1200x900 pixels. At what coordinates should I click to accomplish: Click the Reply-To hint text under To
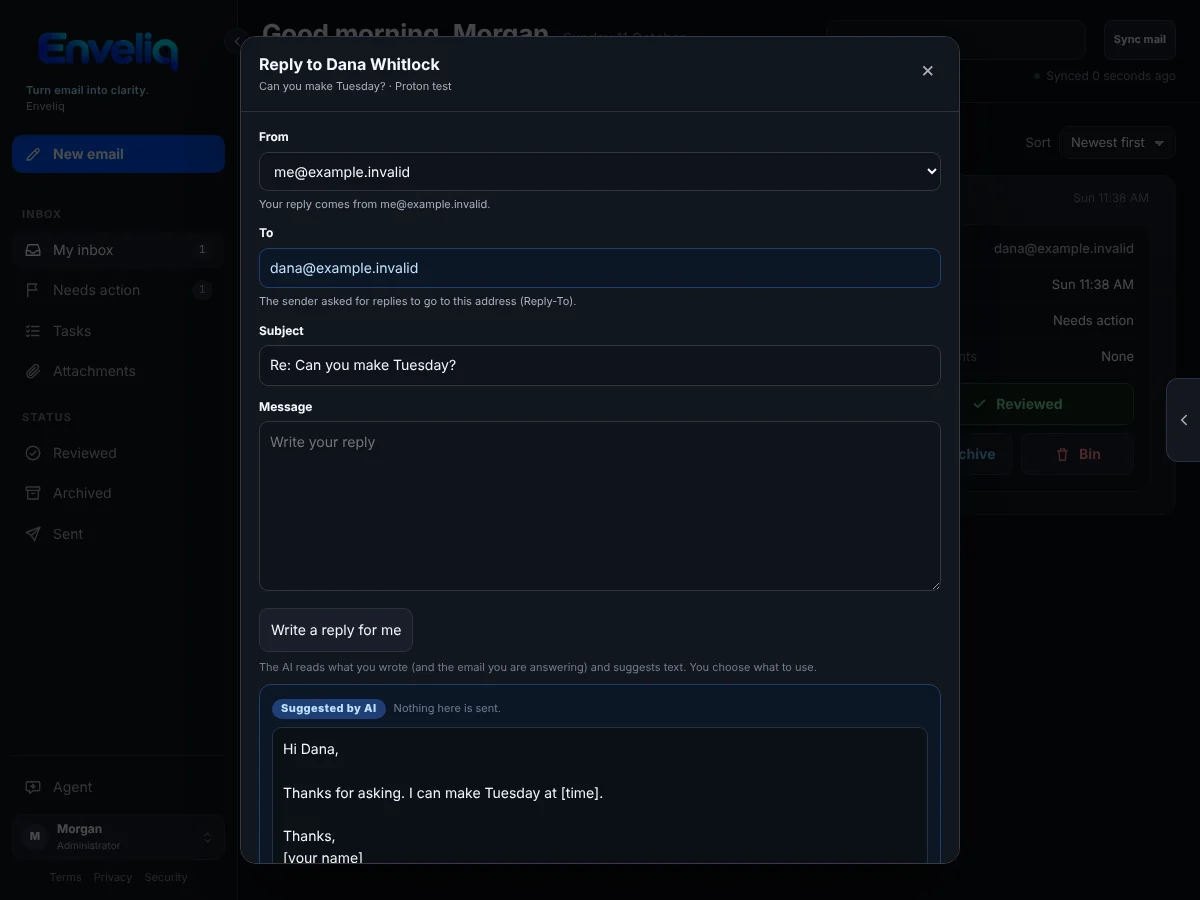pos(417,301)
